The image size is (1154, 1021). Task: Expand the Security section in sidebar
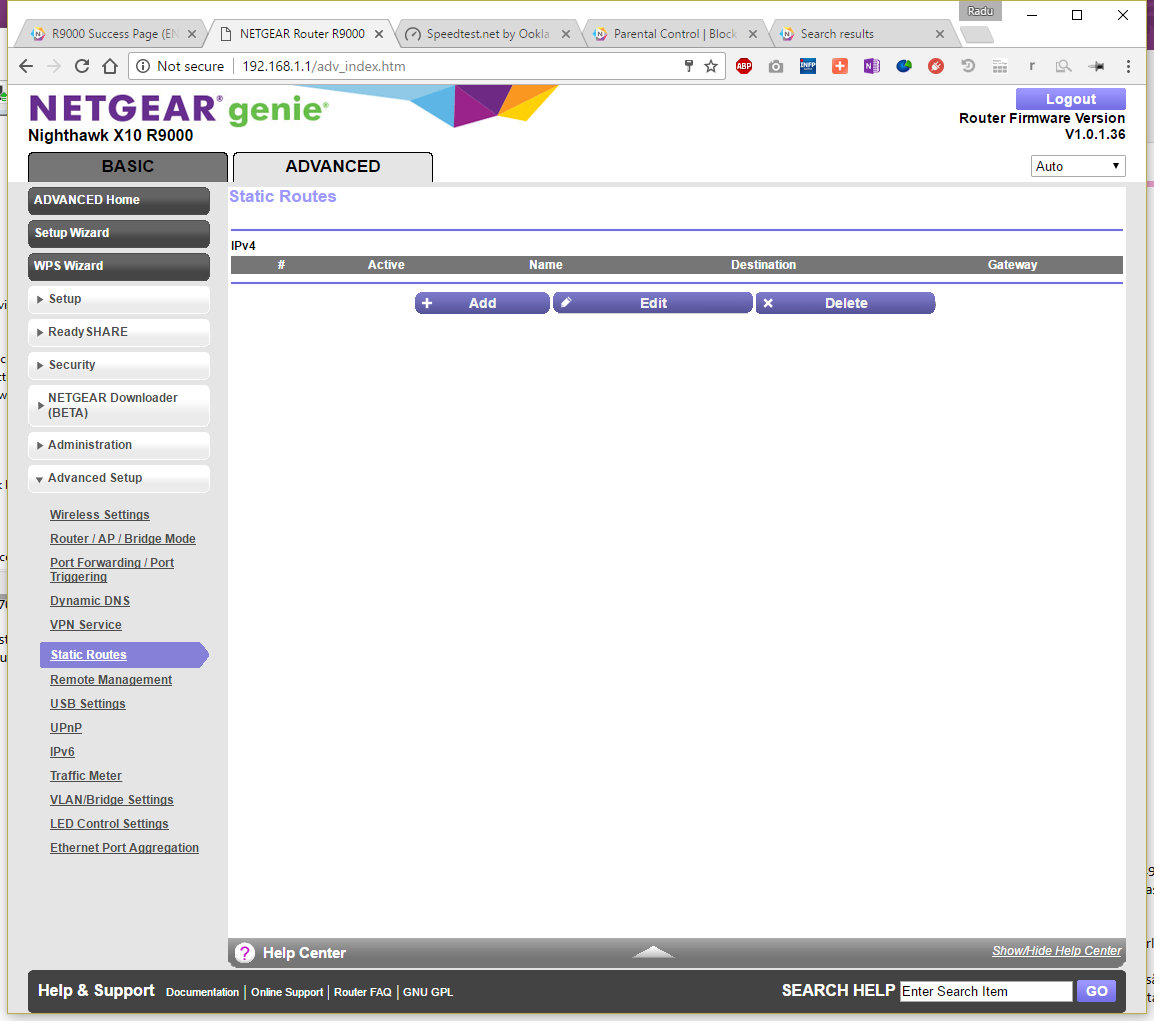point(119,365)
